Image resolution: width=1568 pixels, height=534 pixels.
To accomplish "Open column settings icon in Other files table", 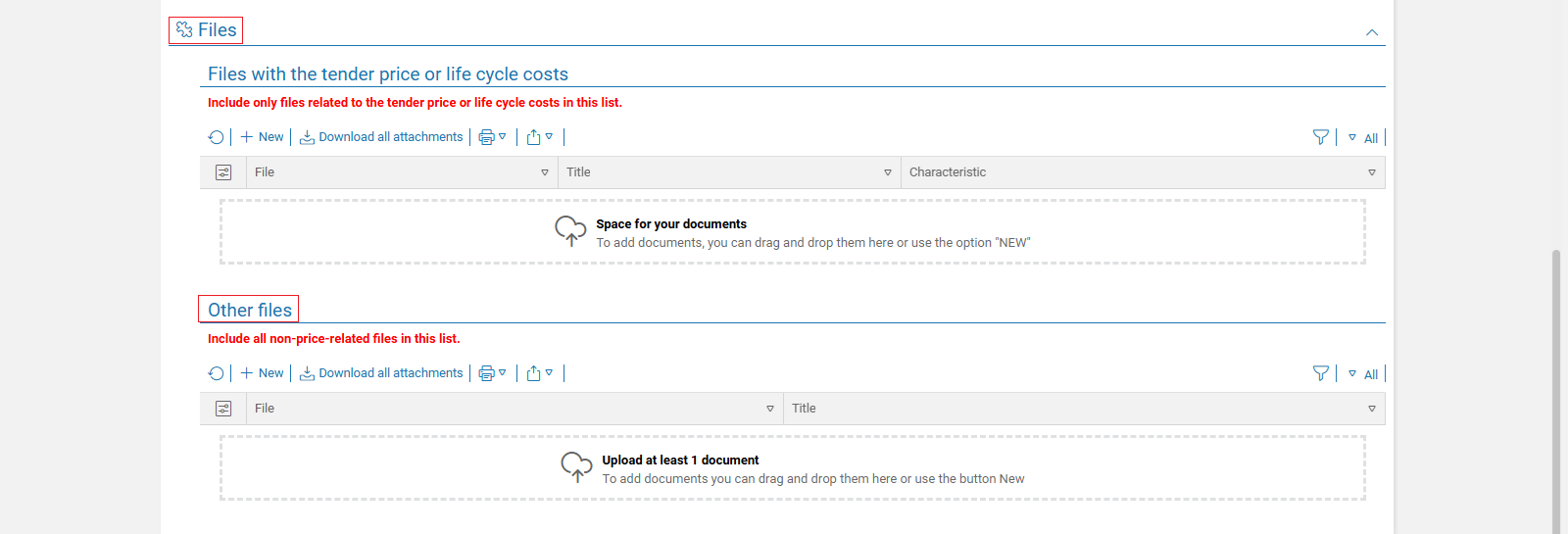I will 223,409.
